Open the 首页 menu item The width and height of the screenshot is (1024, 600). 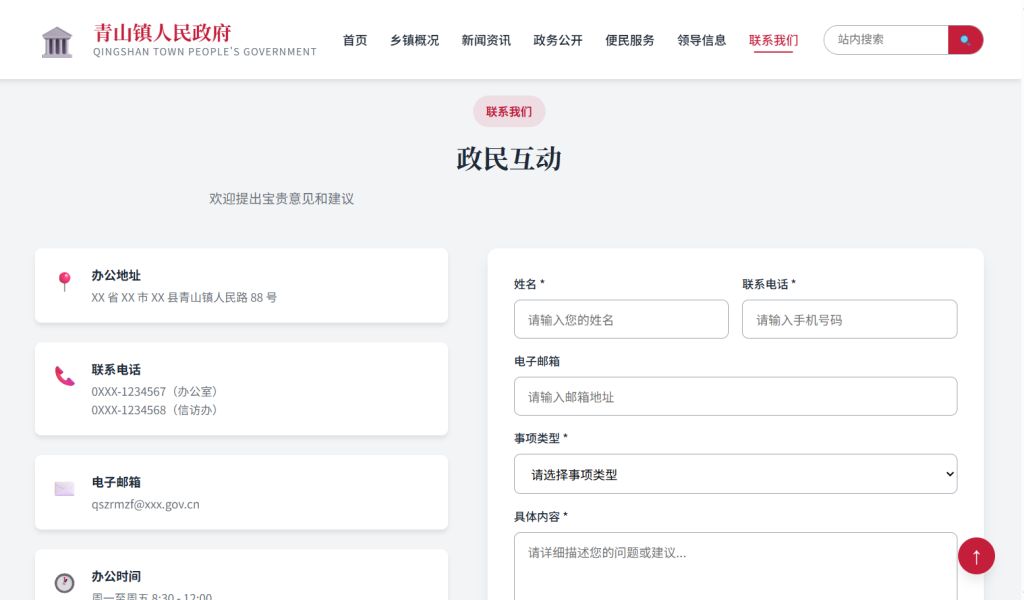355,40
